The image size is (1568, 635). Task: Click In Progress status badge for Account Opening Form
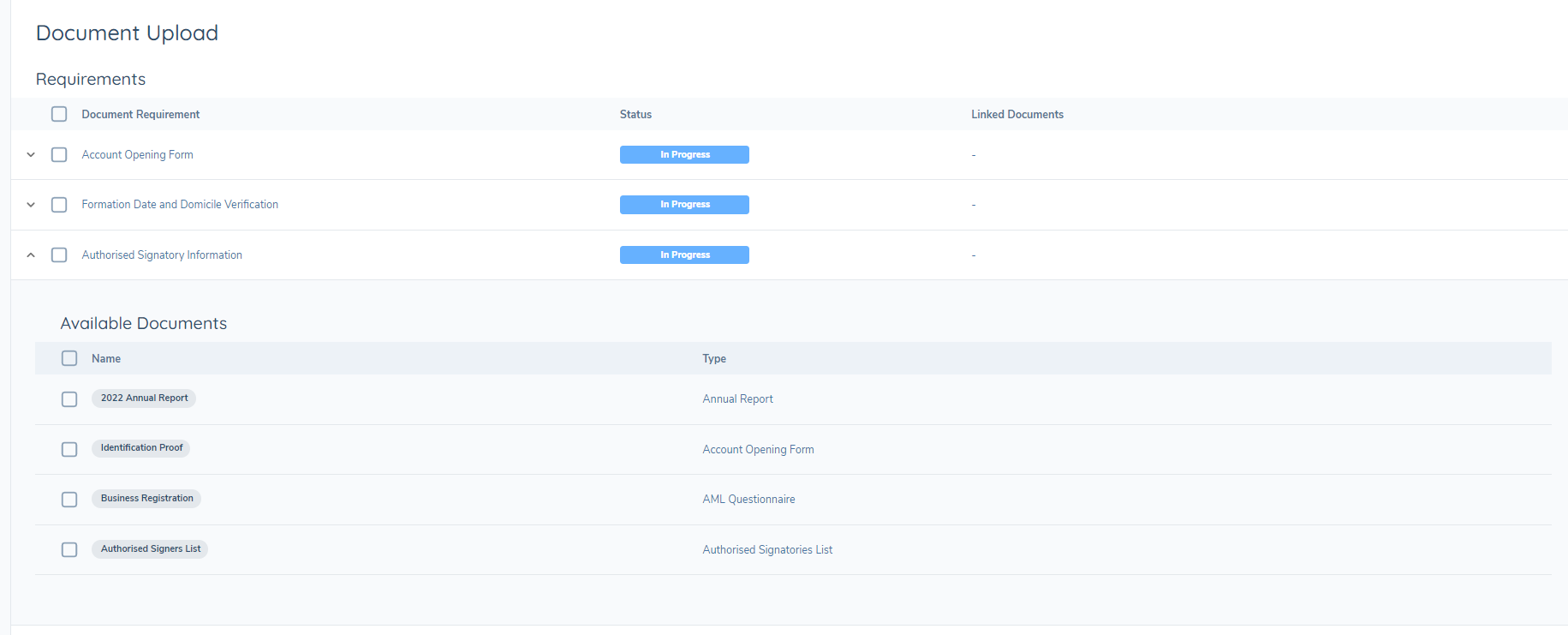click(x=684, y=155)
